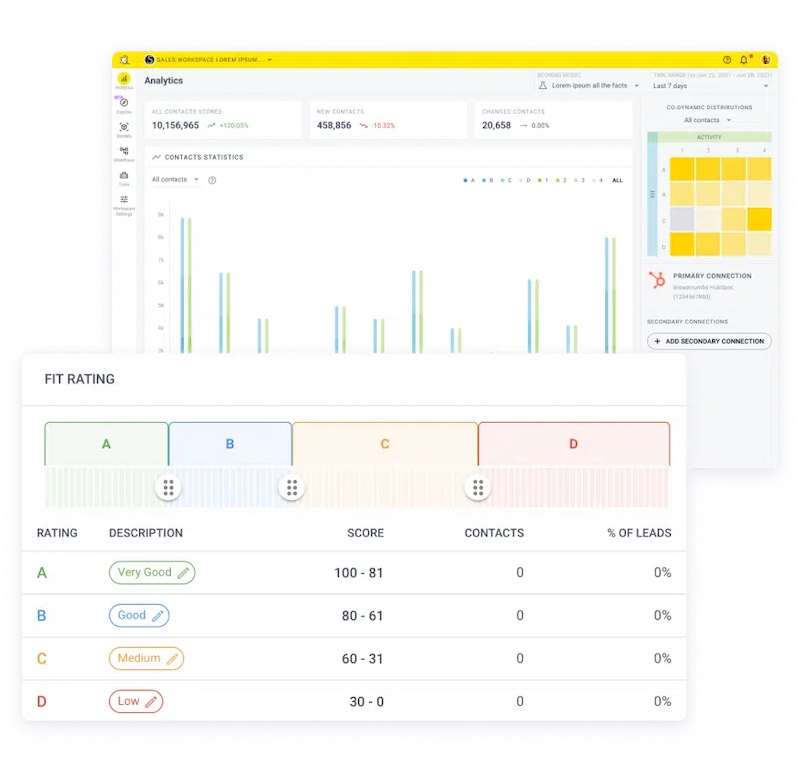Toggle series D in the chart legend
This screenshot has width=800, height=772.
(524, 180)
